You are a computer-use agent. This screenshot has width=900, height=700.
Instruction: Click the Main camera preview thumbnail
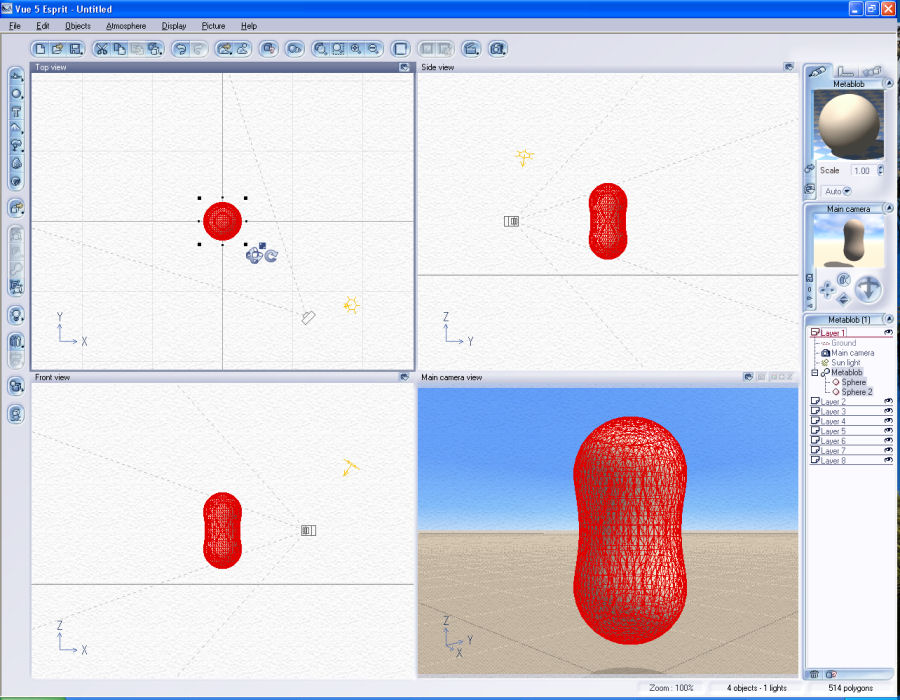(x=848, y=241)
